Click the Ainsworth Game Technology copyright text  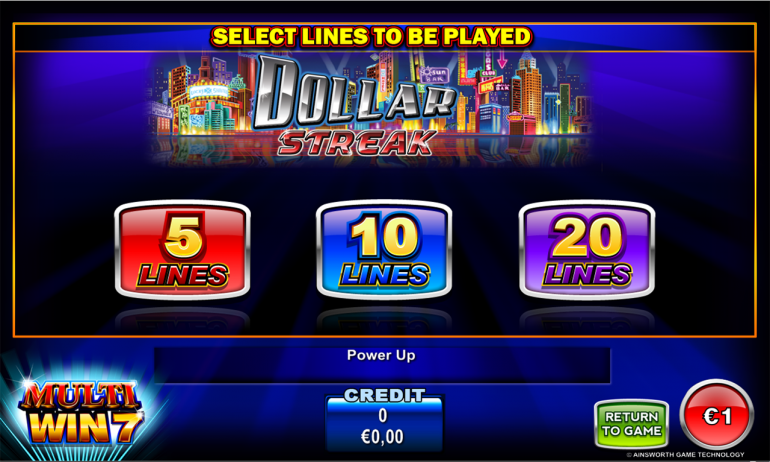pyautogui.click(x=685, y=455)
